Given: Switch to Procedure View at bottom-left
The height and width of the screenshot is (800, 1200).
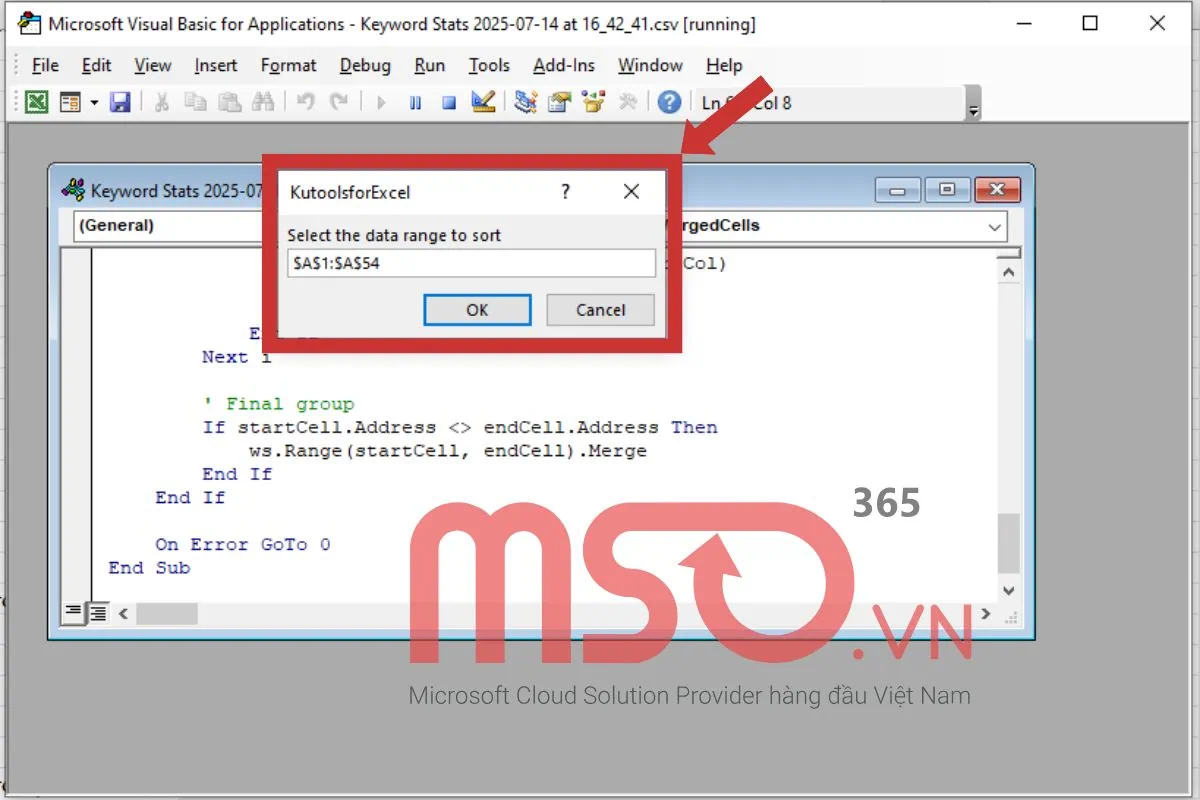Looking at the screenshot, I should pyautogui.click(x=74, y=613).
